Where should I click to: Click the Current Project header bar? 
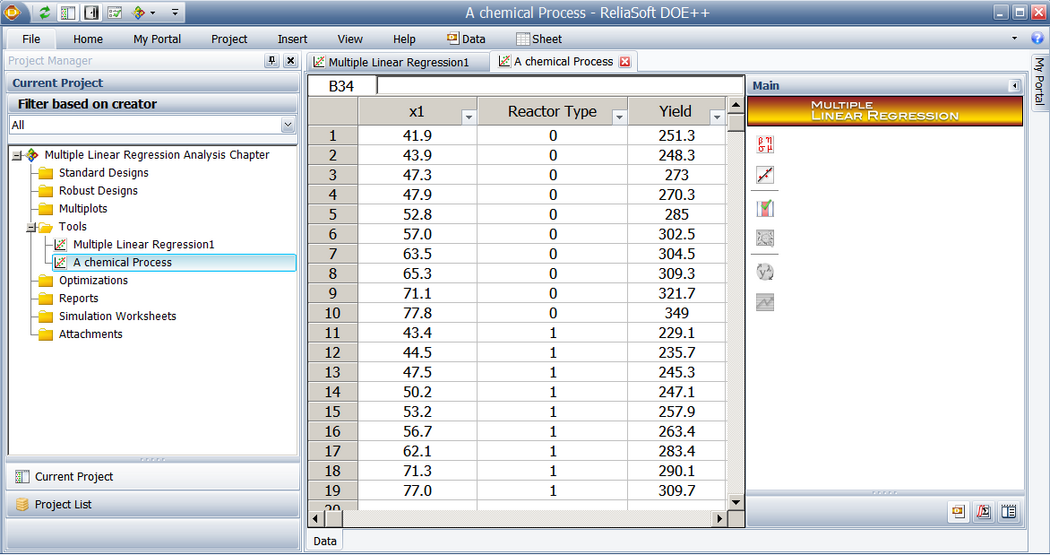[x=153, y=83]
